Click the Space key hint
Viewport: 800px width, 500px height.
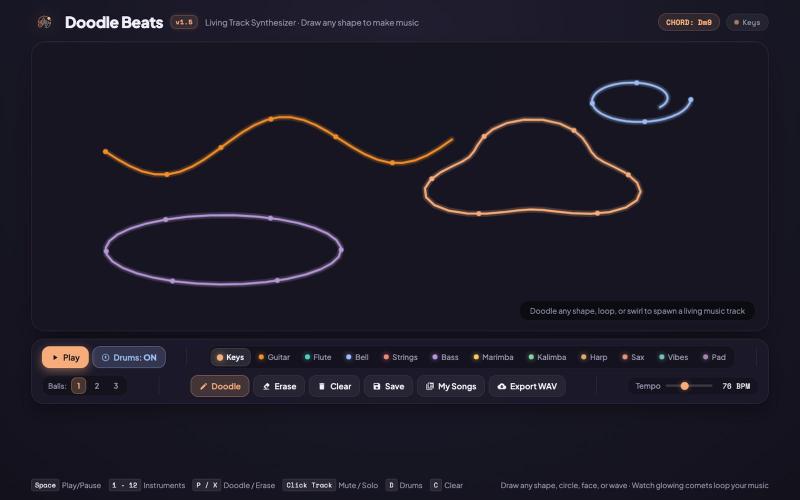pos(45,485)
